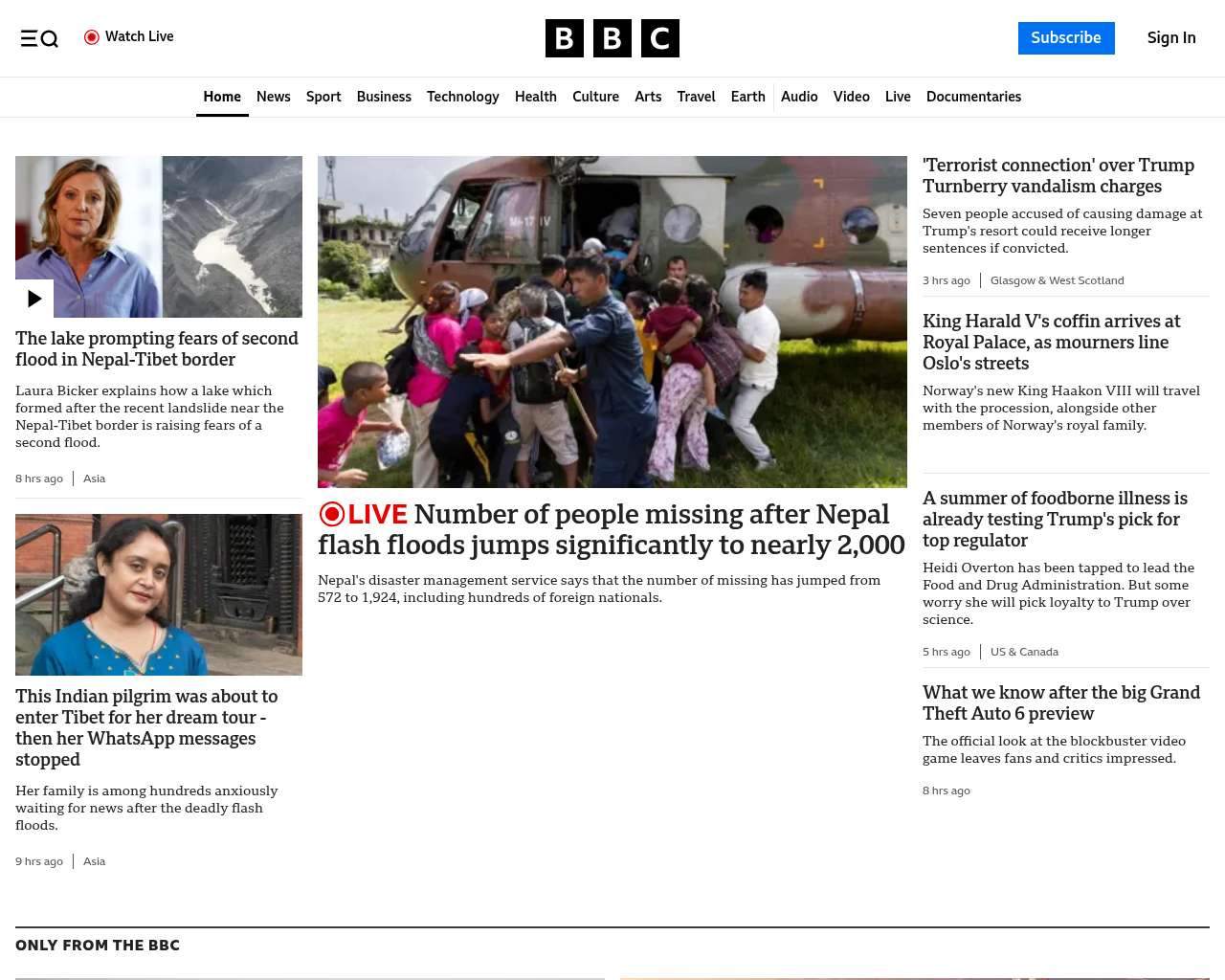
Task: Click the pilgrim family anxiously waiting summary
Action: [x=146, y=808]
